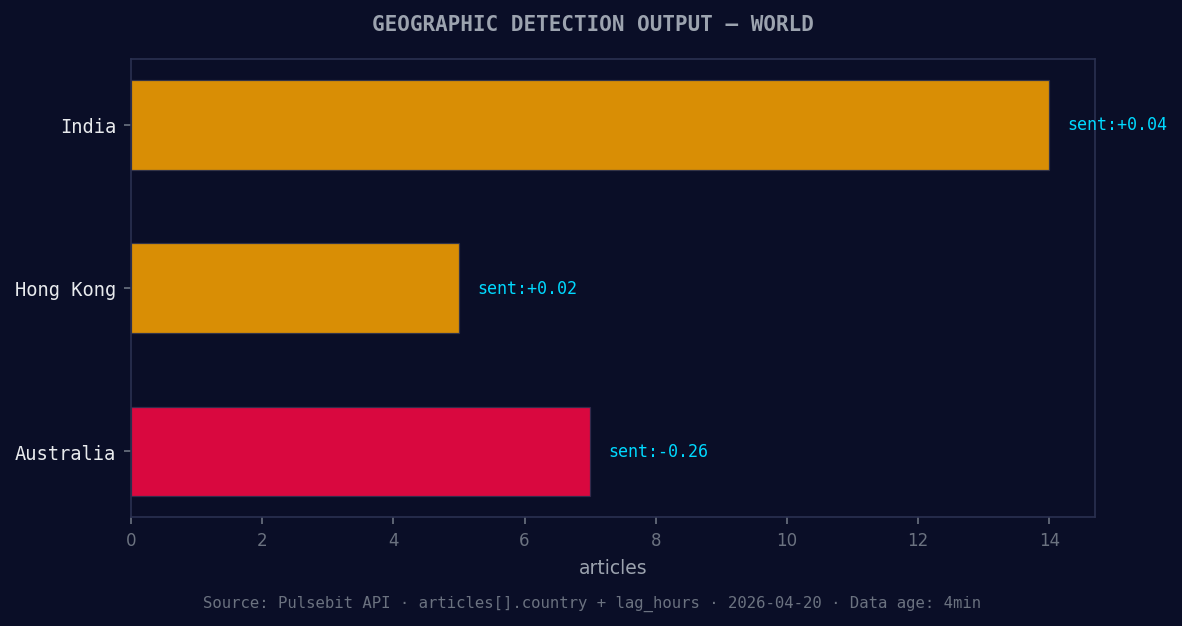This screenshot has height=626, width=1182.
Task: Click the sent:+0.02 annotation for Hong Kong
Action: (528, 287)
